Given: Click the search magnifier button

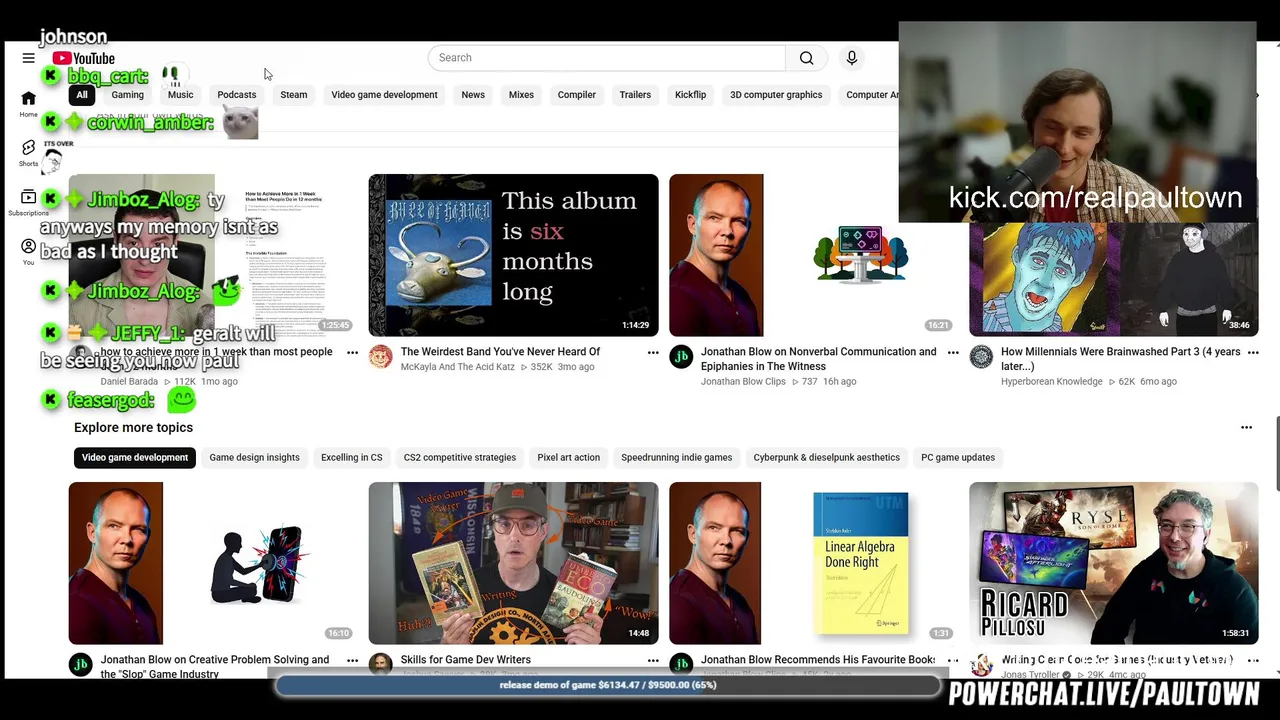Looking at the screenshot, I should (806, 58).
